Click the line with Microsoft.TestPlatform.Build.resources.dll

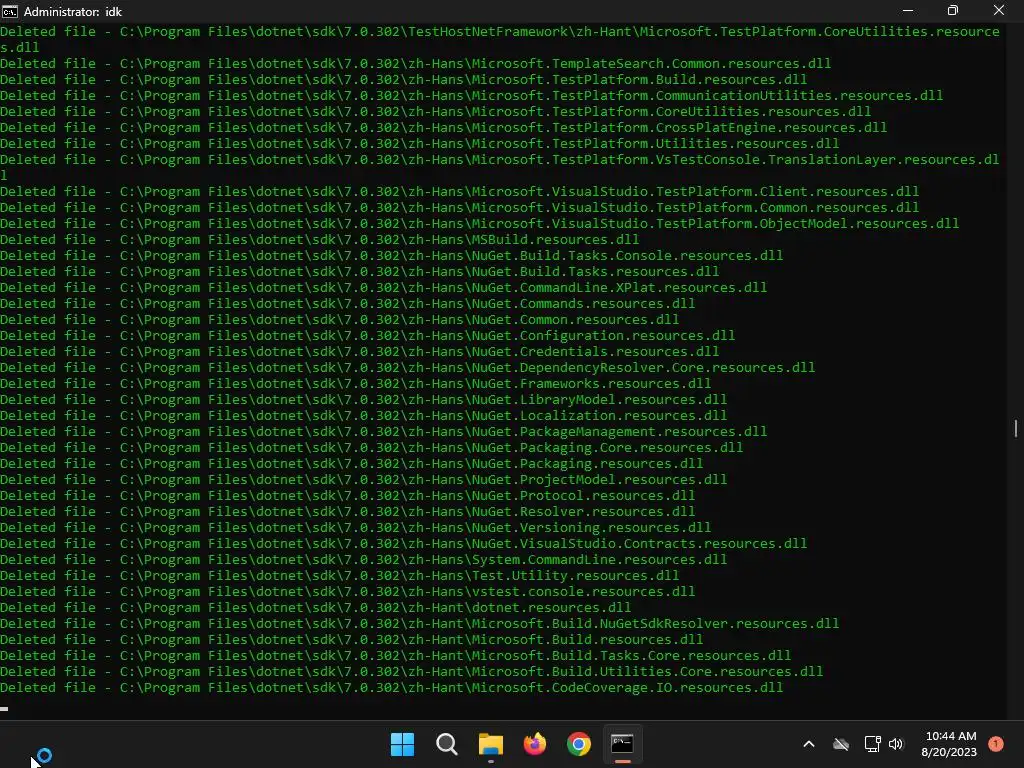pos(404,80)
